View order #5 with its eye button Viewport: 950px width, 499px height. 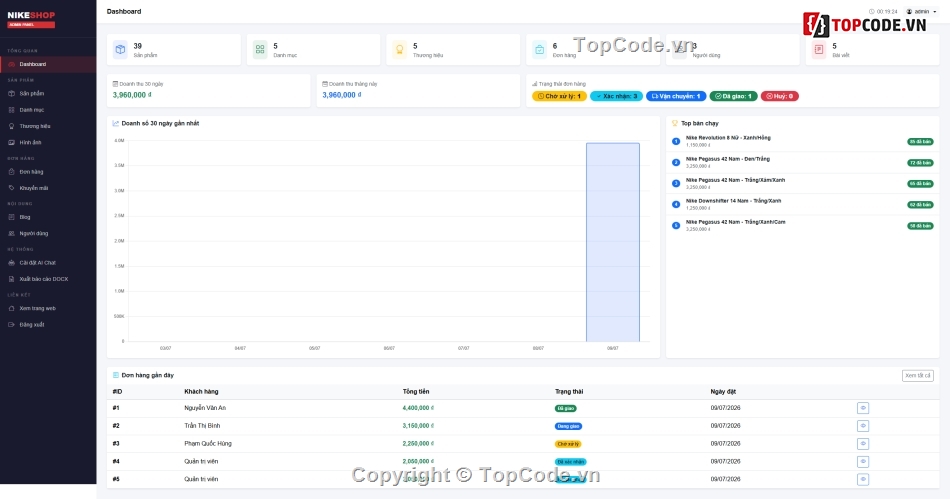click(863, 480)
